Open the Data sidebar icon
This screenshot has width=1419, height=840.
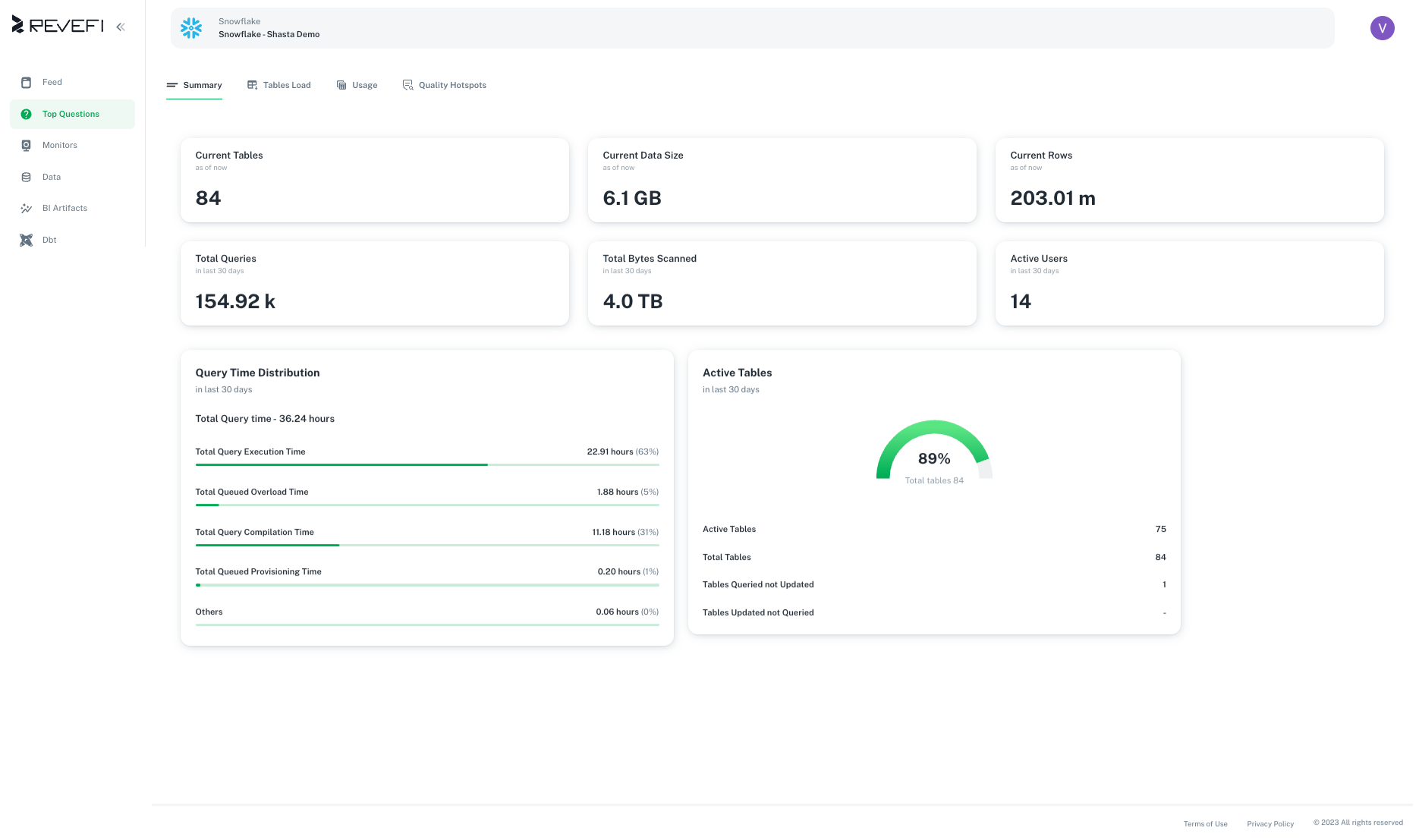click(27, 177)
